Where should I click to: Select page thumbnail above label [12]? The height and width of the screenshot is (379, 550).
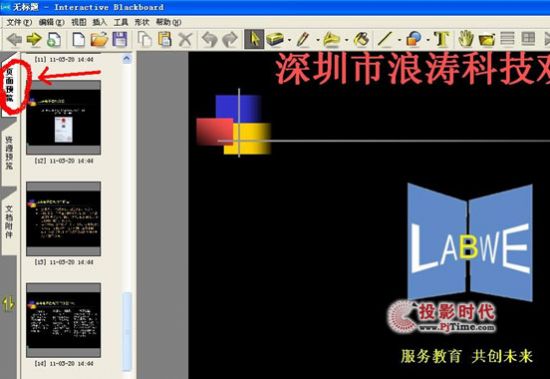(63, 117)
